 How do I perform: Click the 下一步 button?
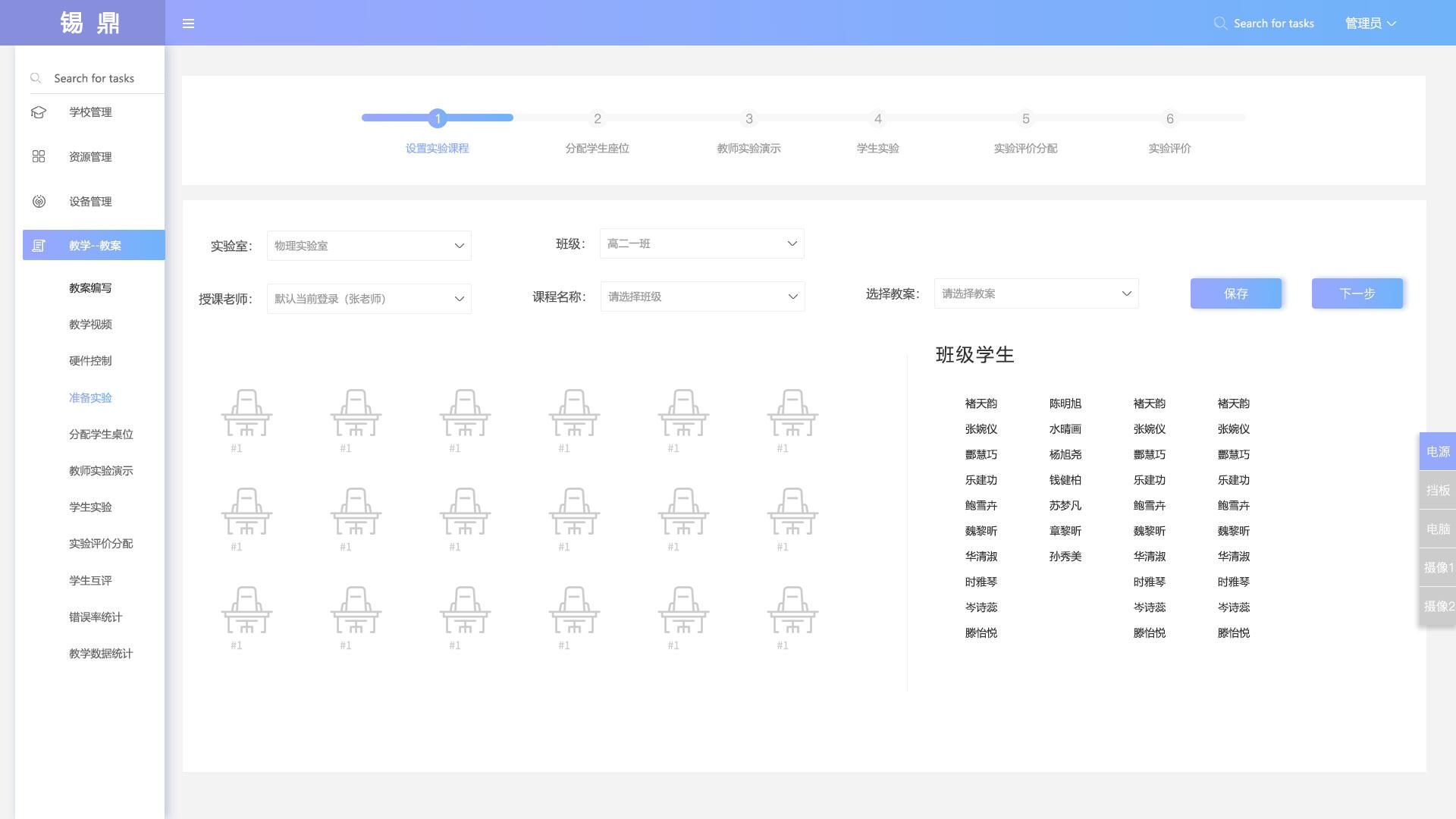coord(1357,293)
